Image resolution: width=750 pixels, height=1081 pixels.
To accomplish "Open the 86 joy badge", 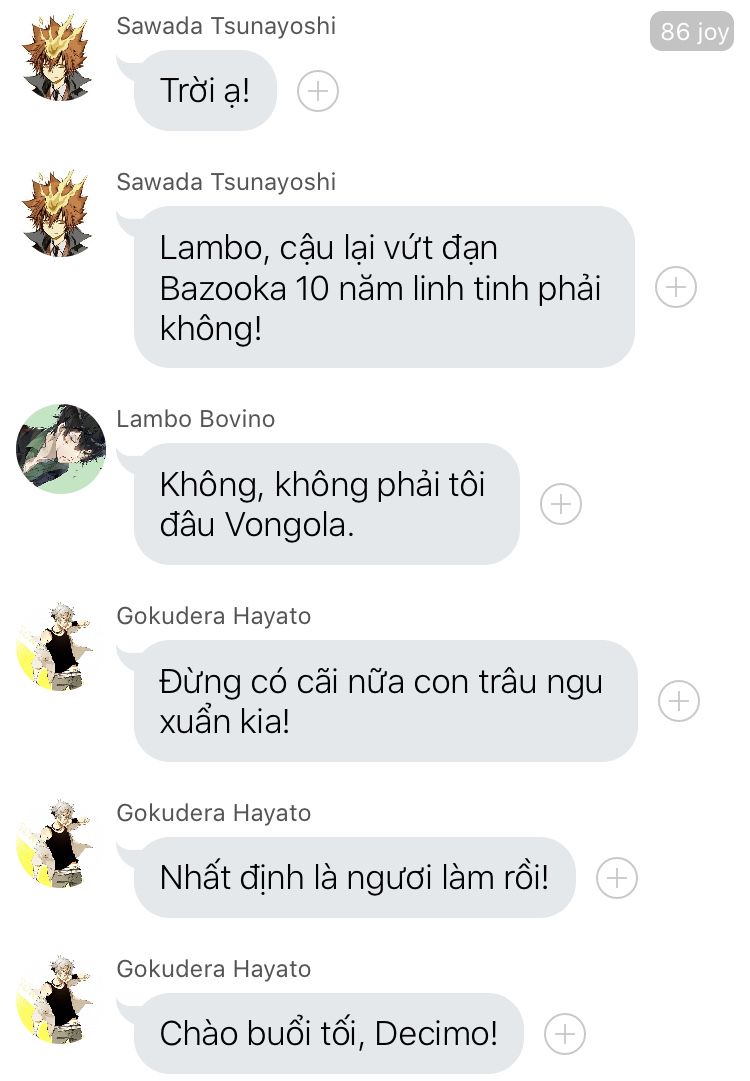I will coord(692,31).
